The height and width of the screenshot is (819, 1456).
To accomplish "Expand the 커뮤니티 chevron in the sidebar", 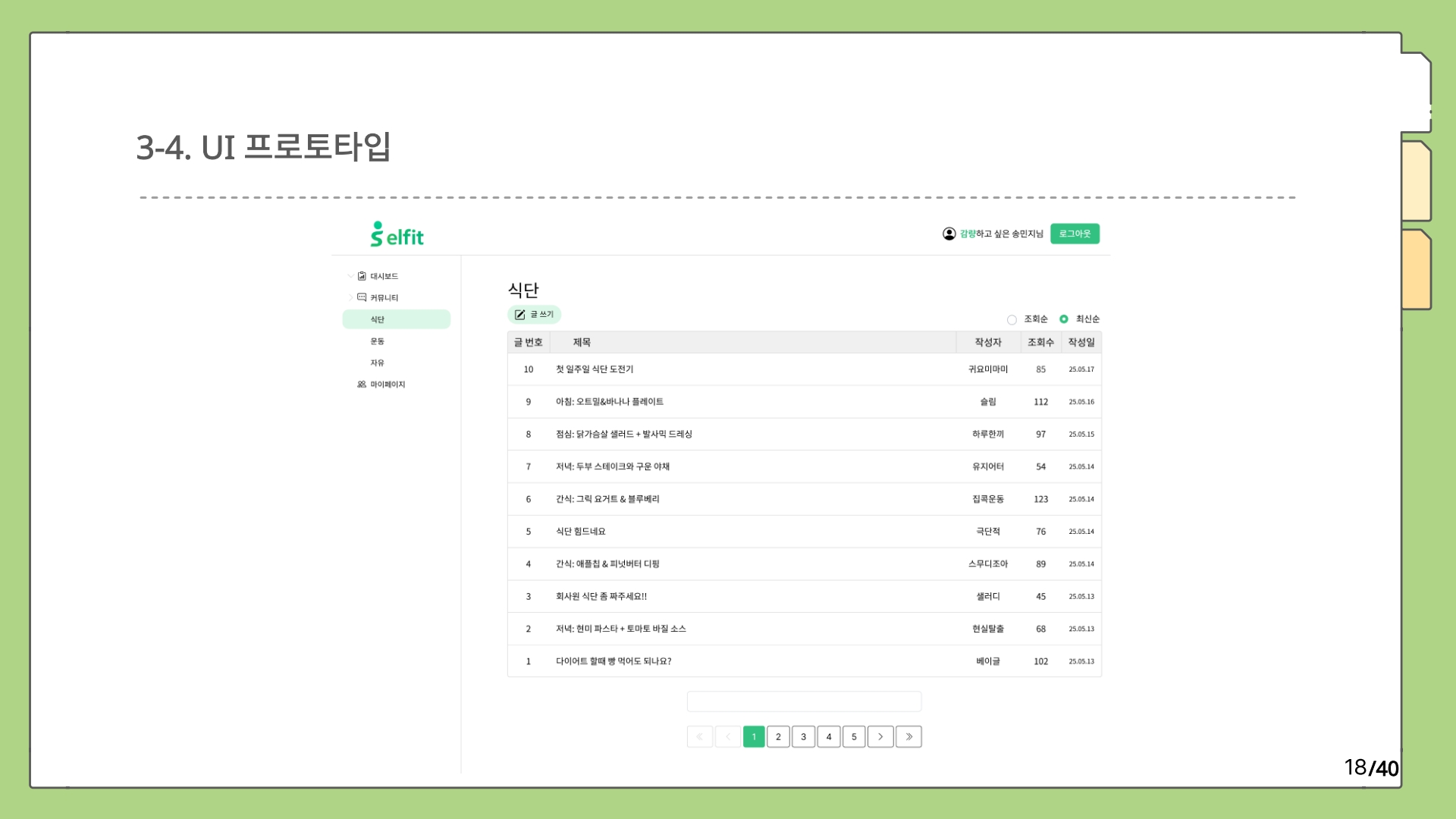I will tap(350, 297).
